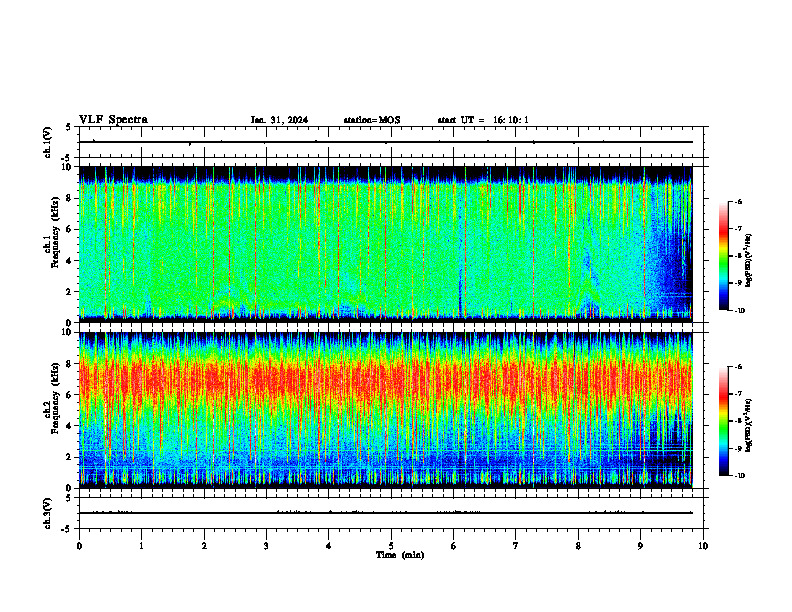The height and width of the screenshot is (612, 792).
Task: Click the time axis tick label "5"
Action: coord(391,546)
